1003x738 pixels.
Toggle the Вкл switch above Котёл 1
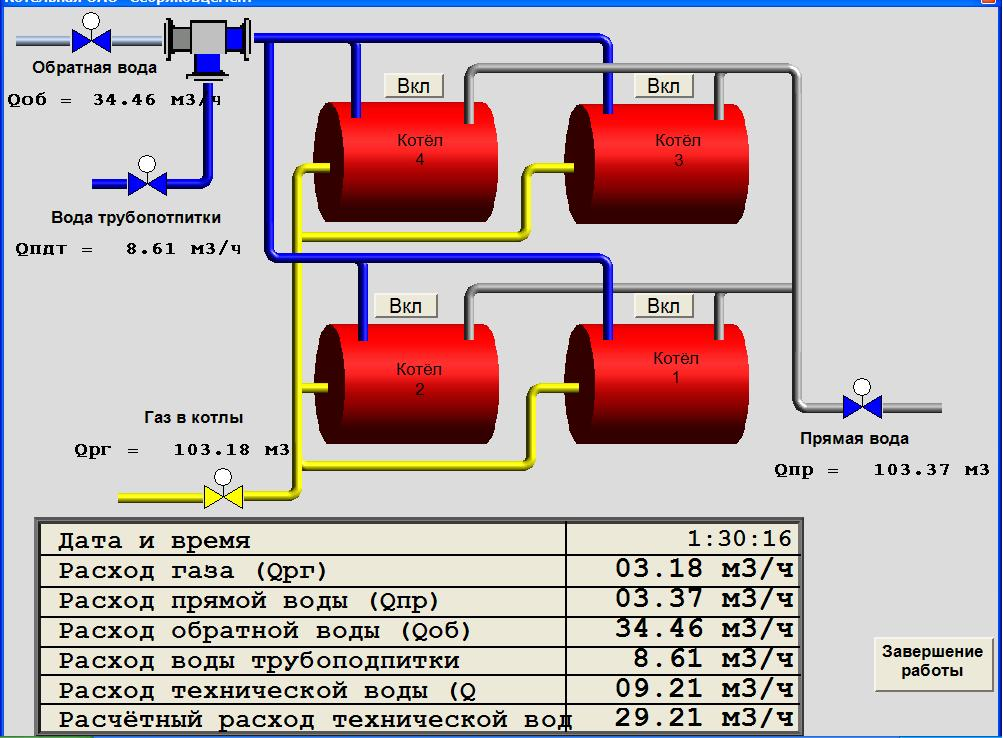(x=663, y=305)
